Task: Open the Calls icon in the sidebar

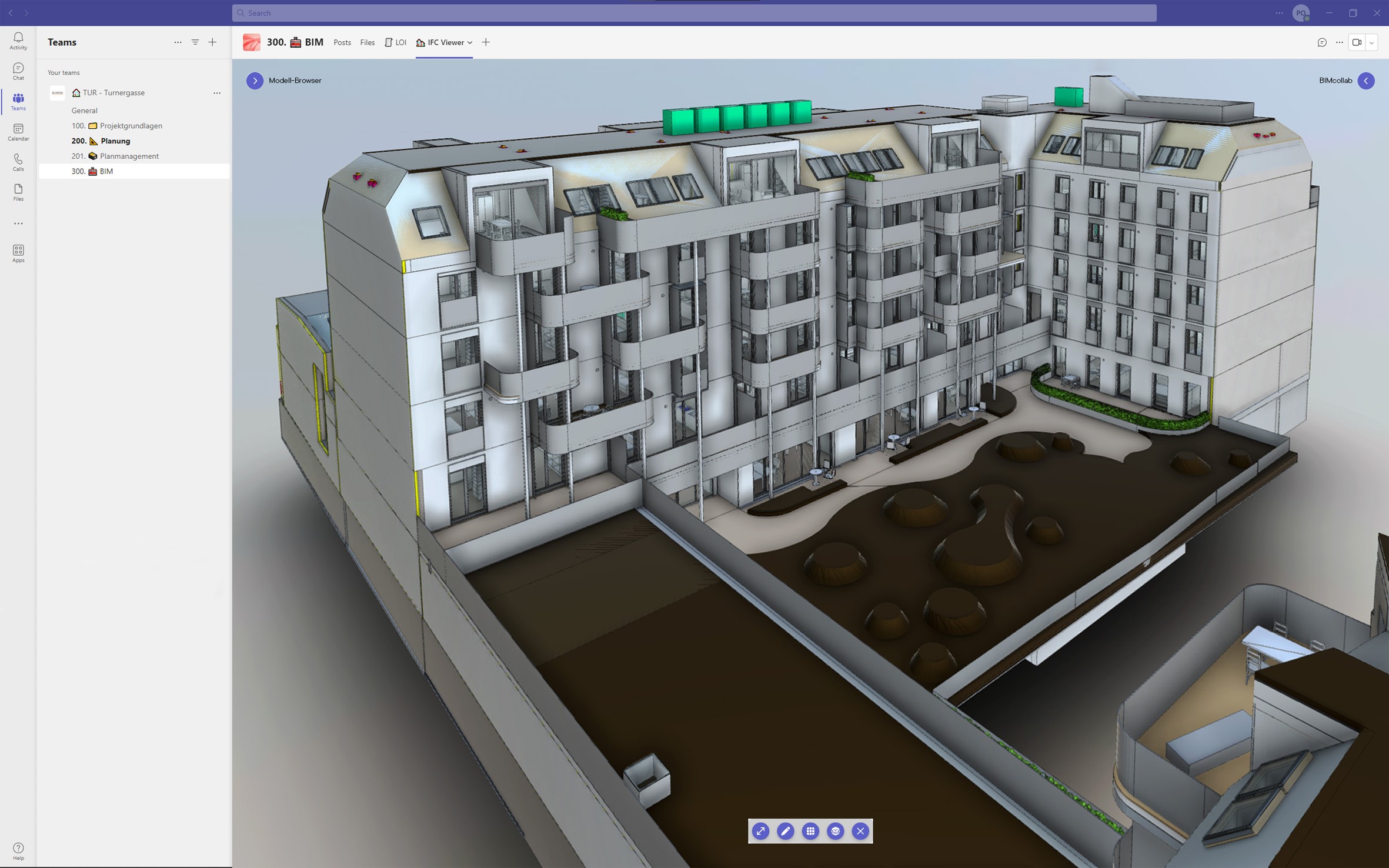Action: 18,162
